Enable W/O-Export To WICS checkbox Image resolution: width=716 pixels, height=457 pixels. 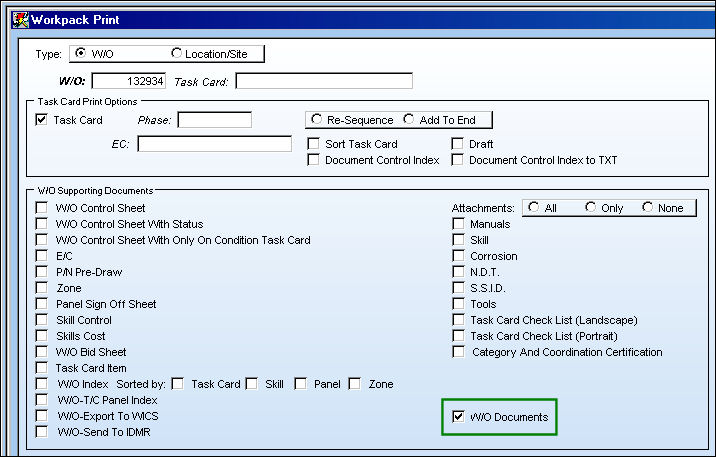(42, 415)
